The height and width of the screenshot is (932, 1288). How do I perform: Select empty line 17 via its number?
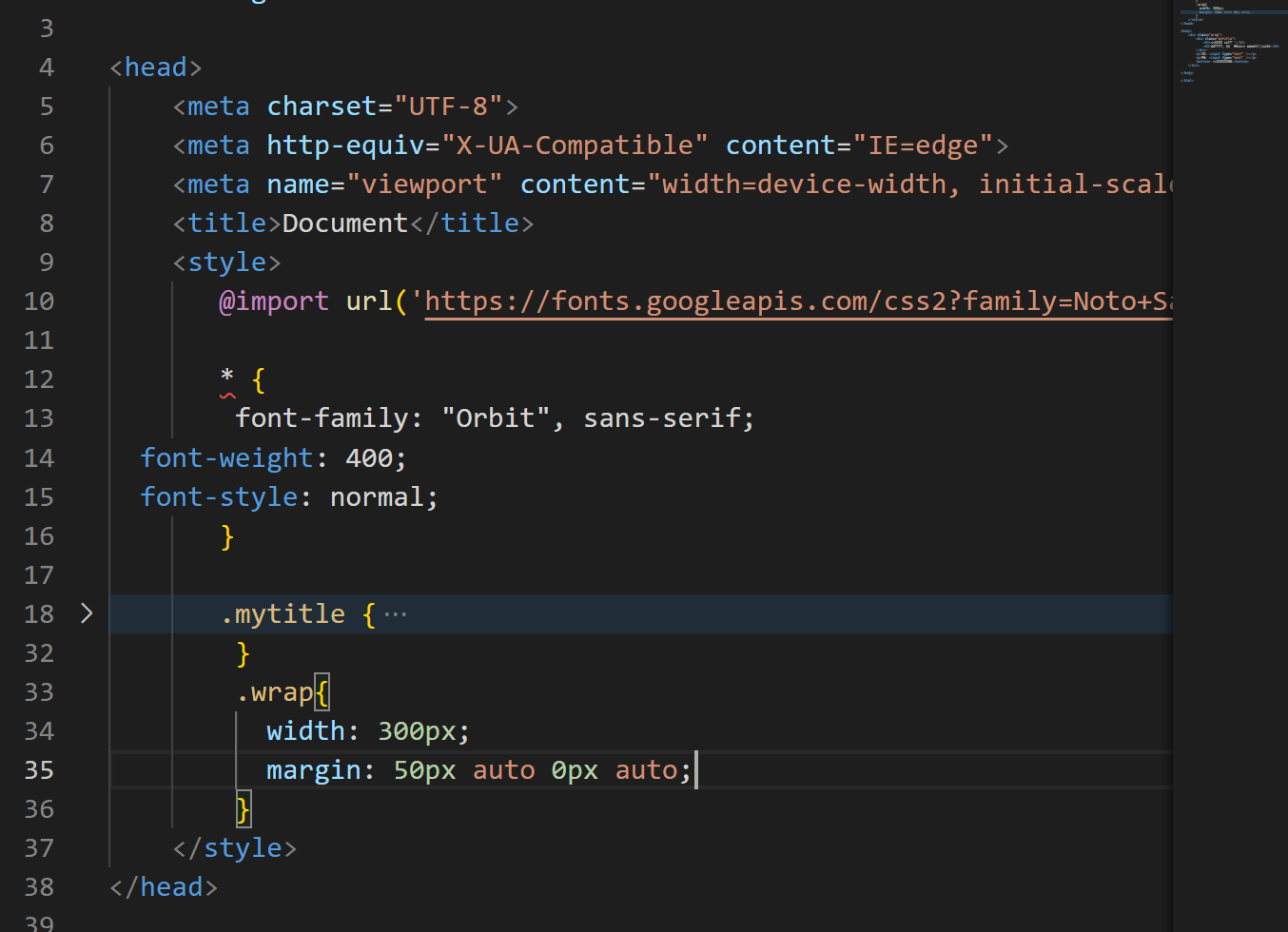(39, 575)
